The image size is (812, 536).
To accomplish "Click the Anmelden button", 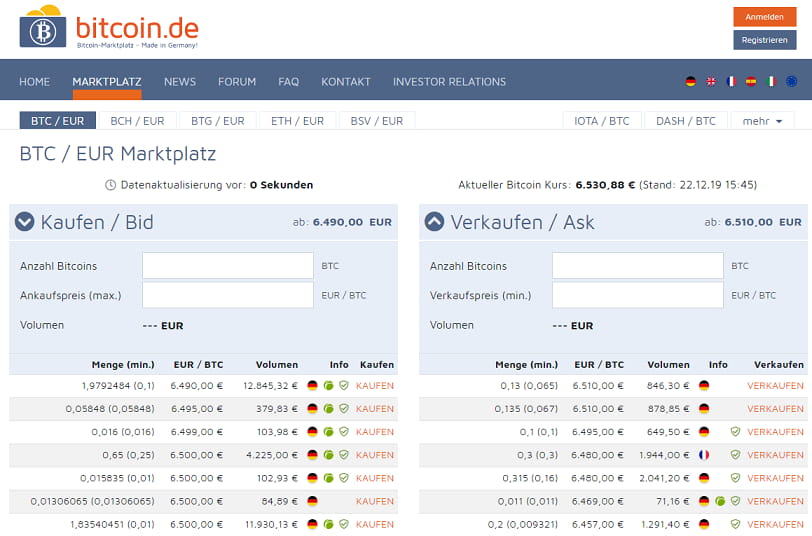I will pyautogui.click(x=764, y=17).
